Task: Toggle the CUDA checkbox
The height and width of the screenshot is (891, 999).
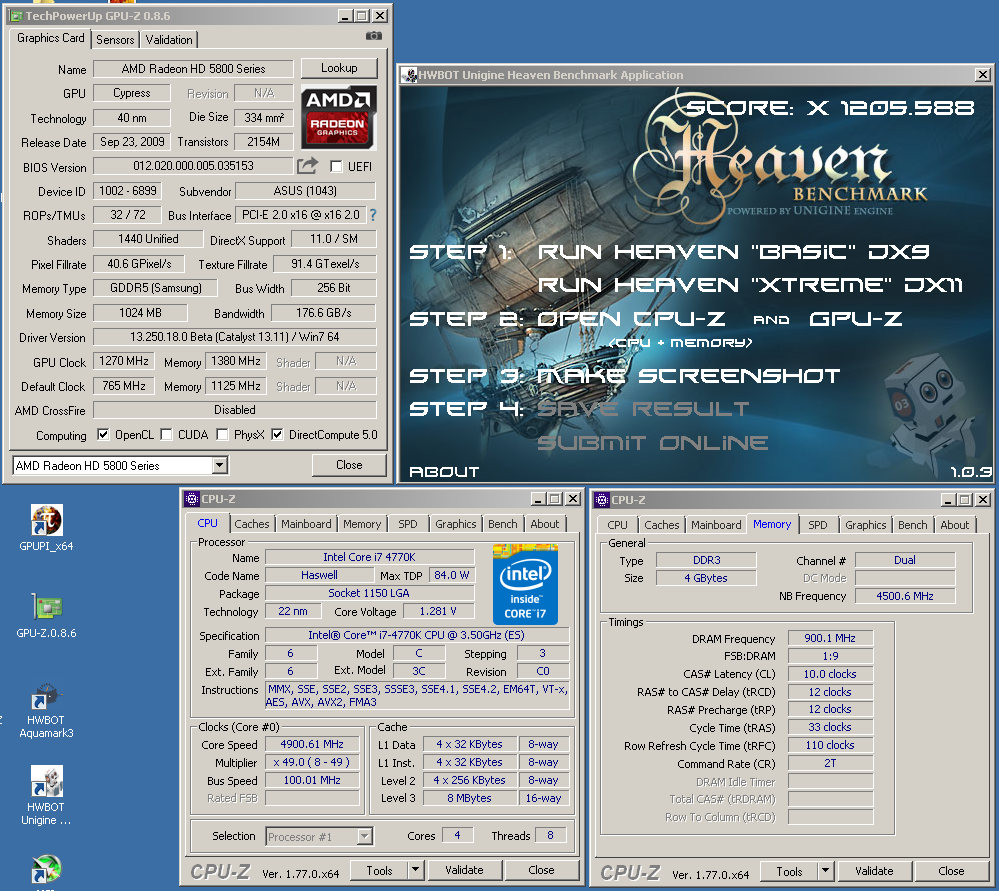Action: click(x=166, y=435)
